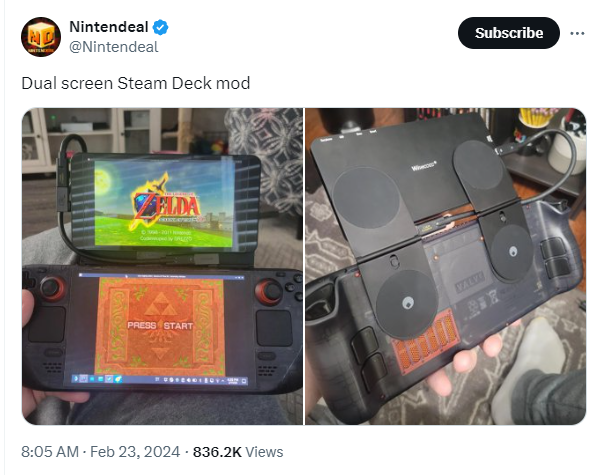Click the left red analog stick in photo
This screenshot has height=475, width=600.
(x=53, y=287)
